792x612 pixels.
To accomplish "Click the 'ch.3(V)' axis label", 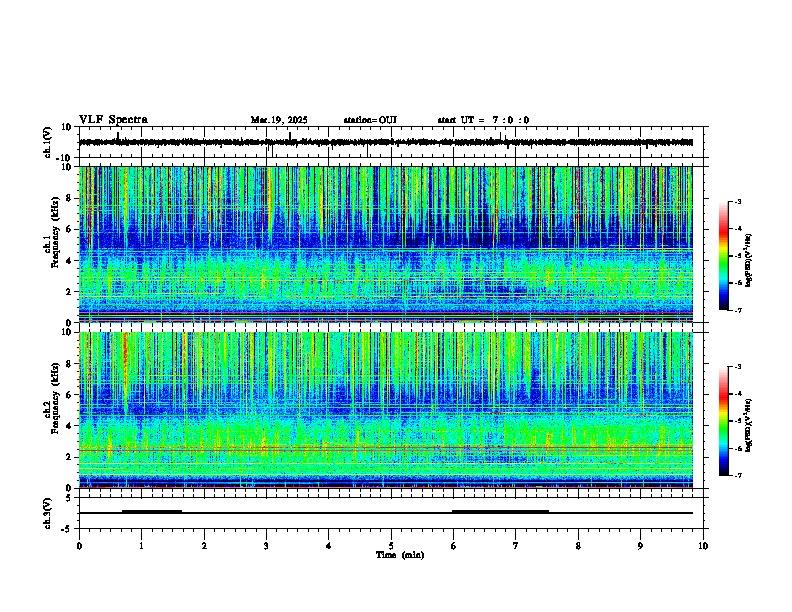I will click(x=48, y=513).
